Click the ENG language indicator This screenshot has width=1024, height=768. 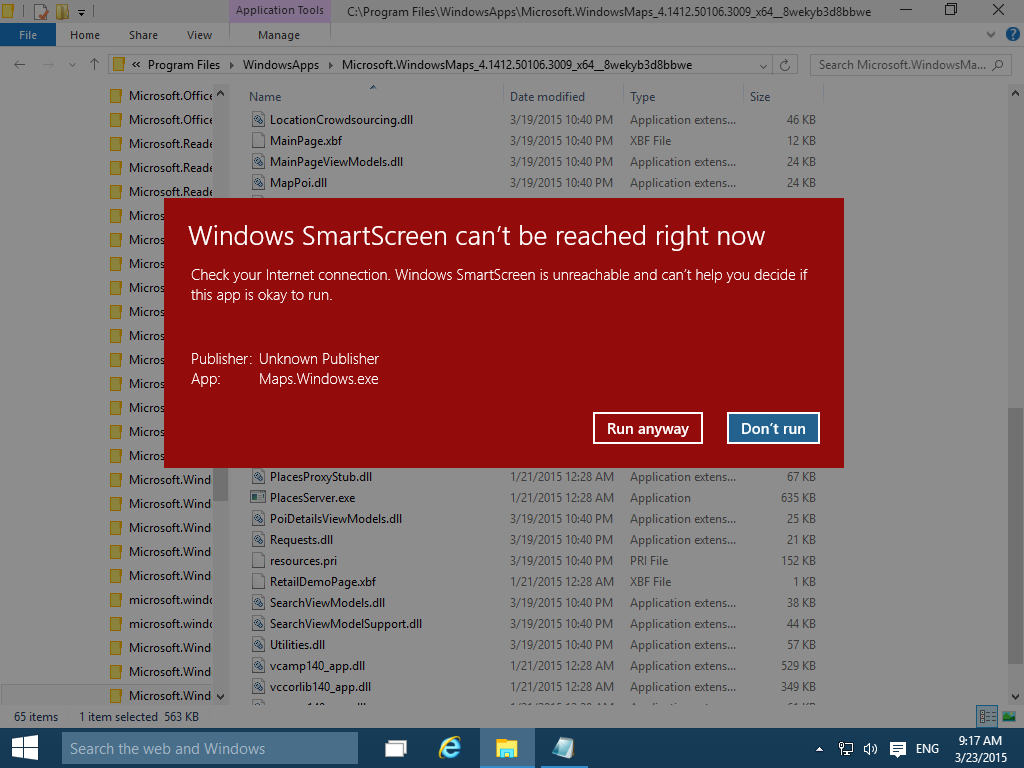(927, 749)
